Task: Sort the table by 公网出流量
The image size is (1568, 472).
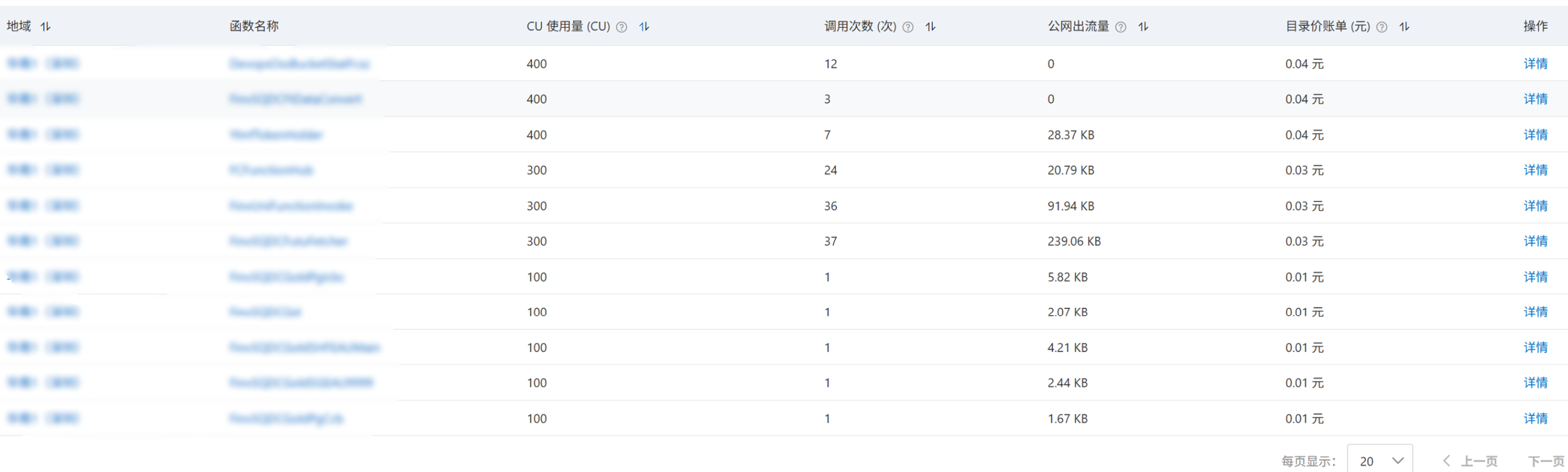Action: (1143, 26)
